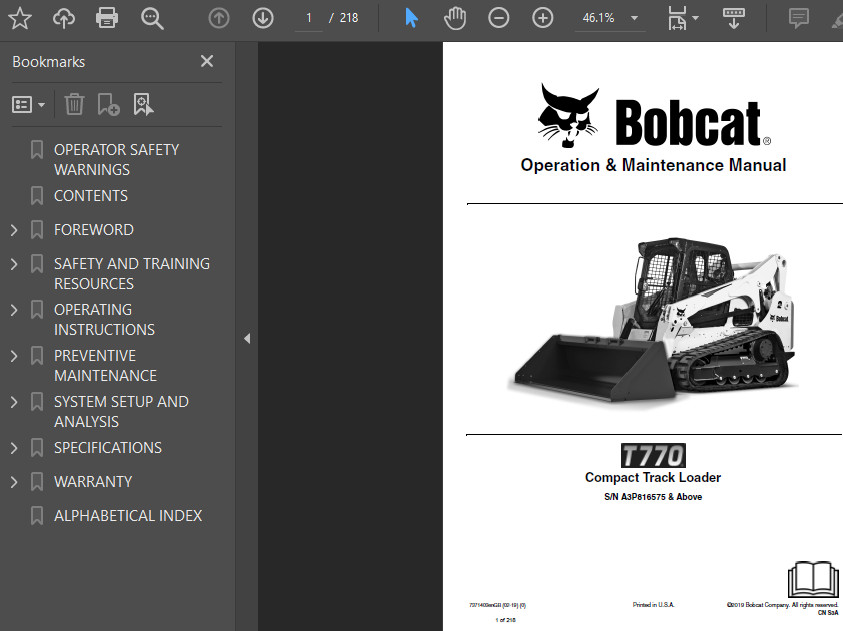The height and width of the screenshot is (631, 843).
Task: Delete the selected bookmark with the trash icon
Action: click(x=74, y=104)
